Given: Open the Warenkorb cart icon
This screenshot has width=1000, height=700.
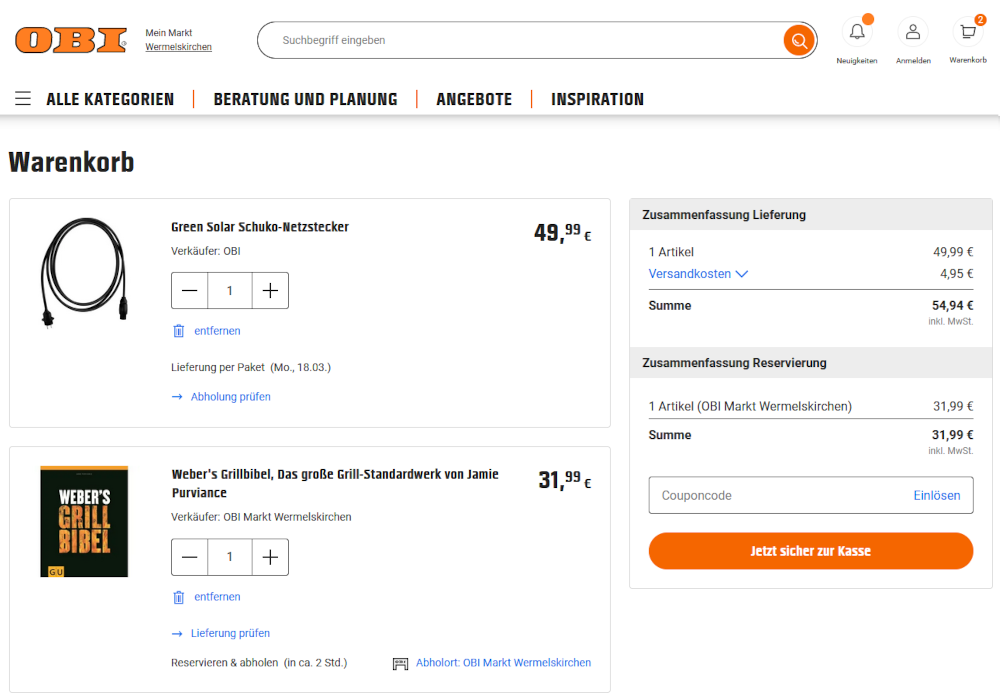Looking at the screenshot, I should [x=967, y=32].
